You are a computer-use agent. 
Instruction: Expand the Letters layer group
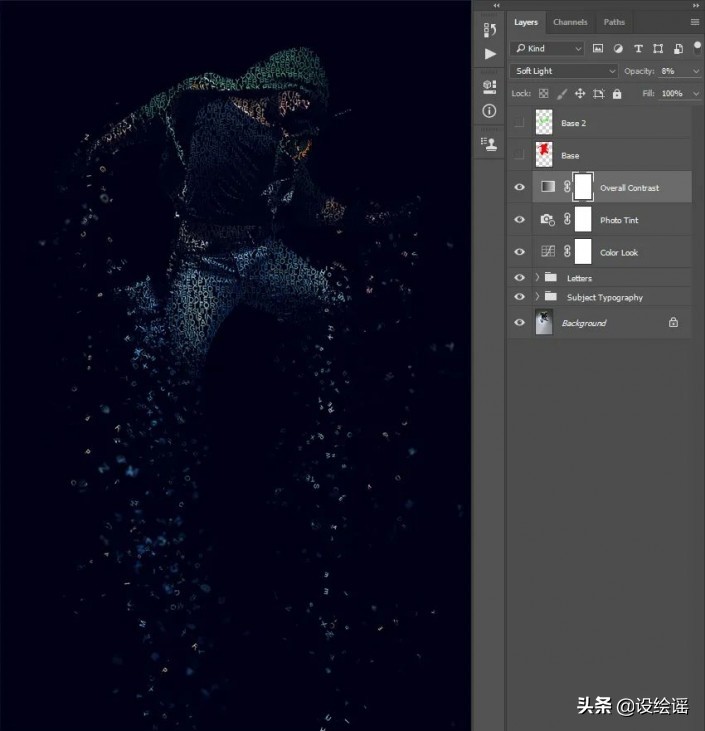point(537,278)
